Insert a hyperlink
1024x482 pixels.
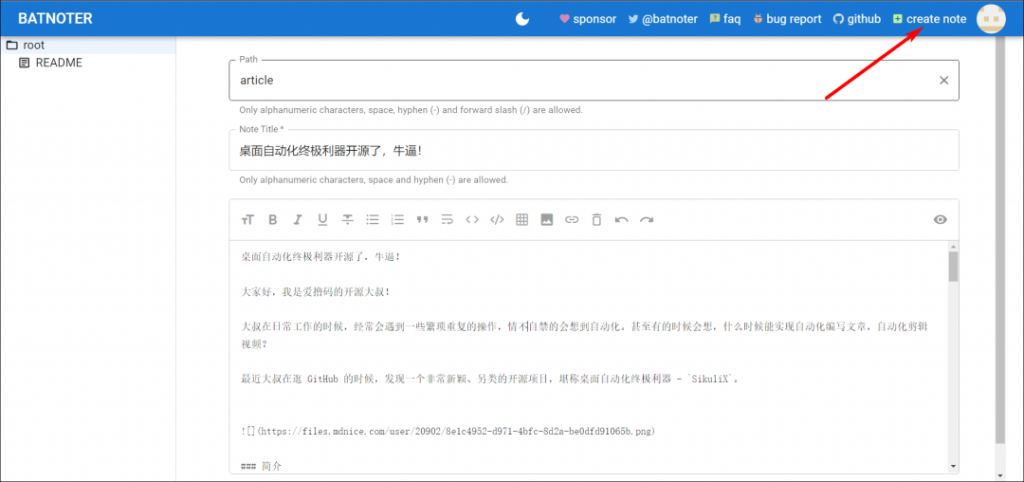point(571,220)
